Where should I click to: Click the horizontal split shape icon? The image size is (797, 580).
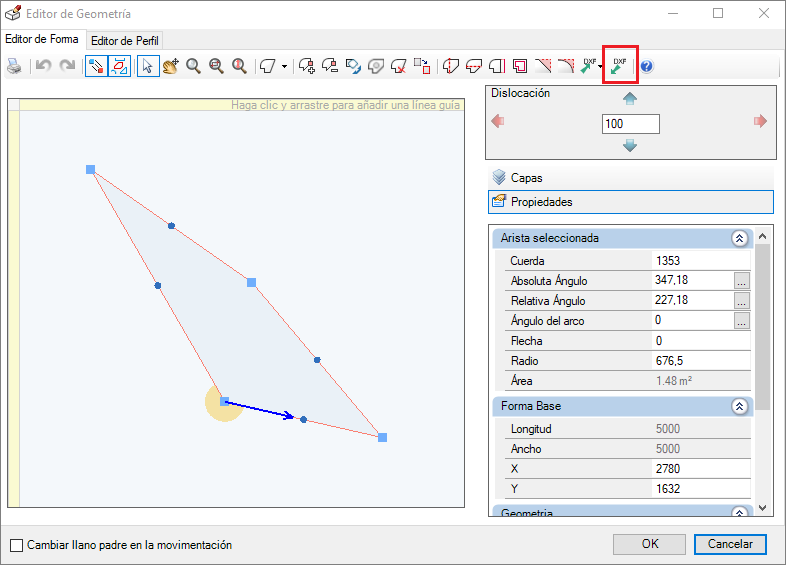point(474,66)
